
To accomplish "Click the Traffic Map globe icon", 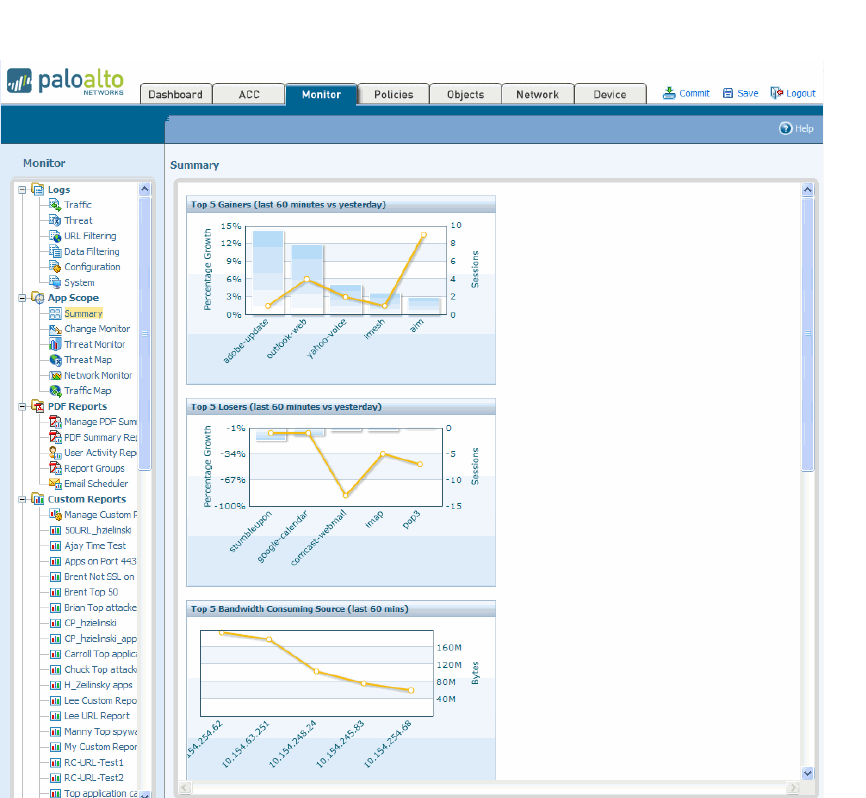I will 55,391.
